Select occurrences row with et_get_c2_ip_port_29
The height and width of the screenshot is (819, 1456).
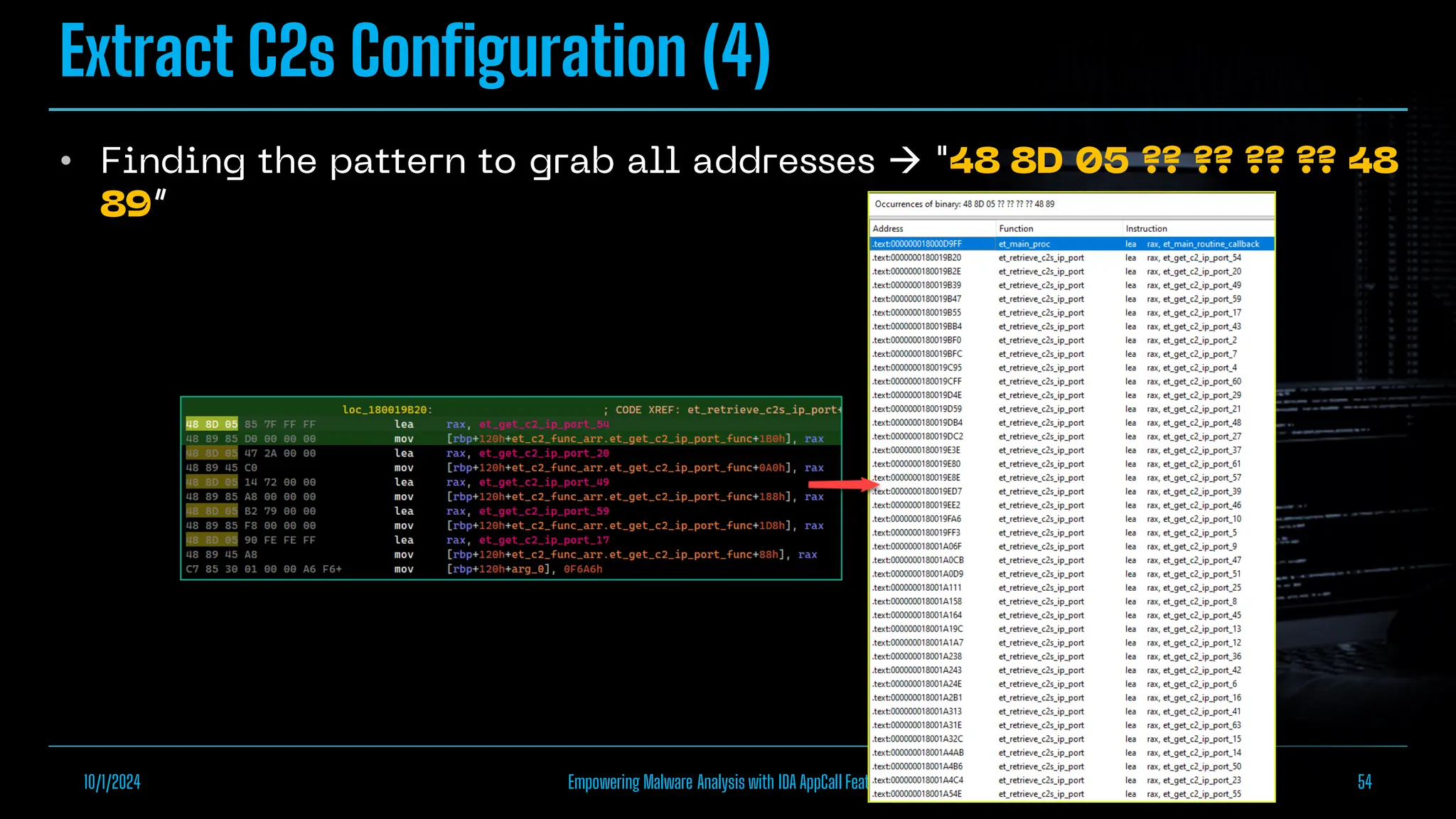tap(1072, 395)
